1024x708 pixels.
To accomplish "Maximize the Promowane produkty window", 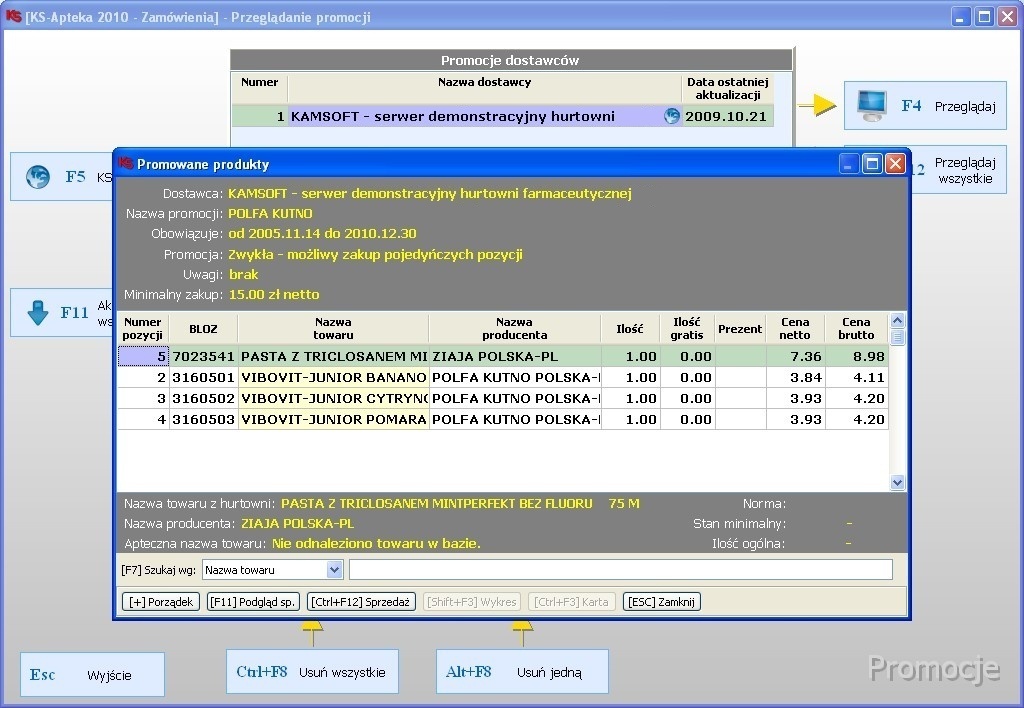I will (x=871, y=164).
